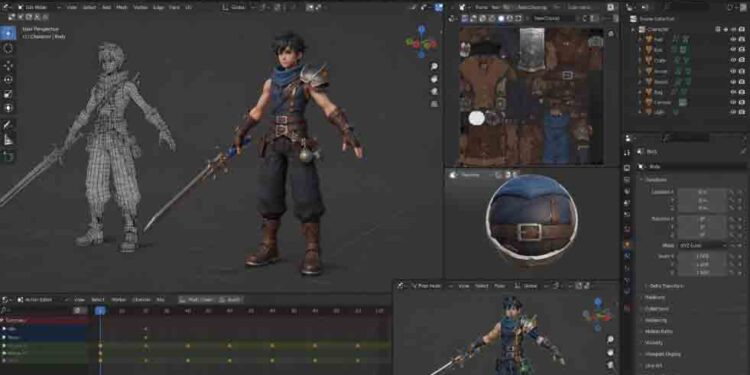The image size is (750, 375).
Task: Open the Channel menu in the Action Editor
Action: point(141,300)
